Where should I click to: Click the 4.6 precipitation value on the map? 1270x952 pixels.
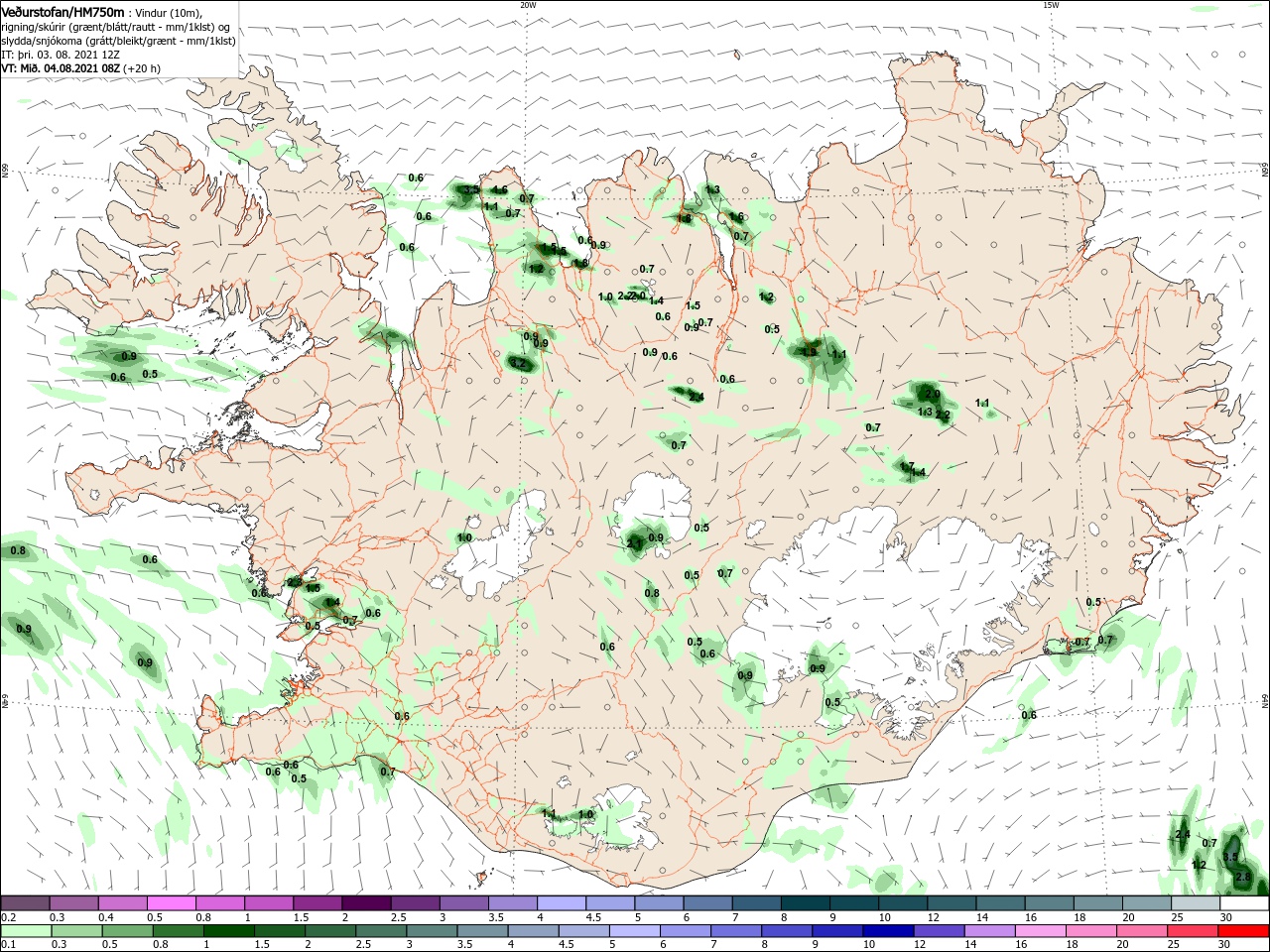500,190
